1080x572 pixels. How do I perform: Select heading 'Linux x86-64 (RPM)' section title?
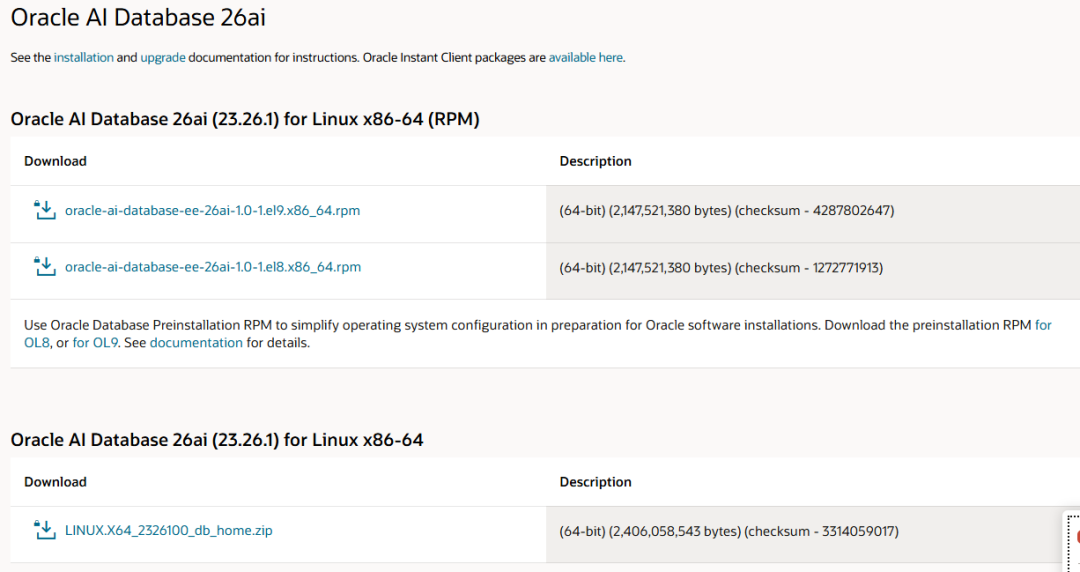coord(245,119)
